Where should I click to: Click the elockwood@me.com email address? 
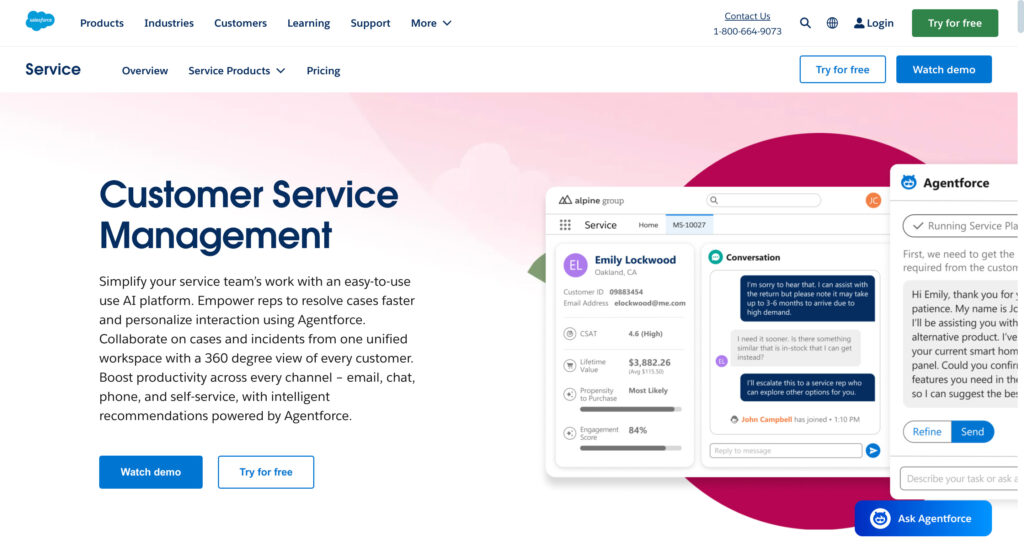[650, 303]
